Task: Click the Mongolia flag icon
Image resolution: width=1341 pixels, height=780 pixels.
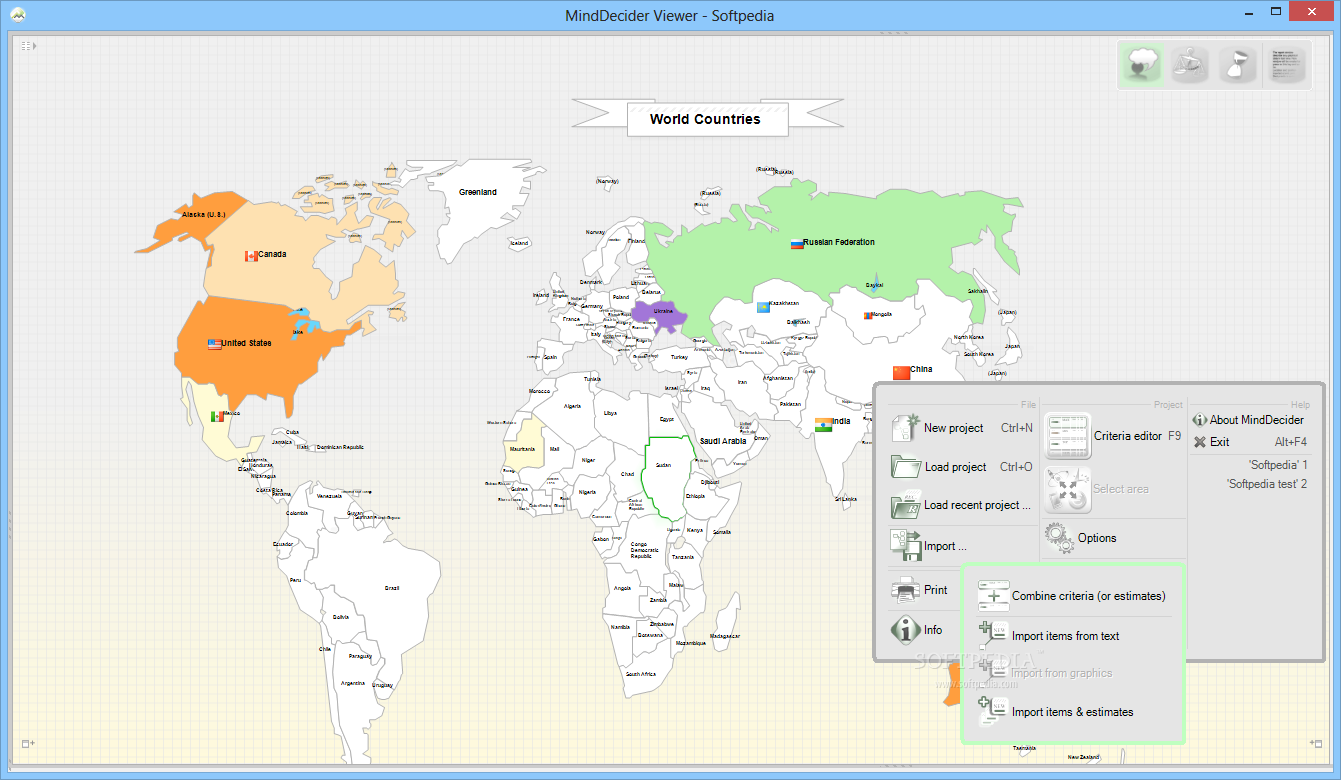Action: point(868,316)
